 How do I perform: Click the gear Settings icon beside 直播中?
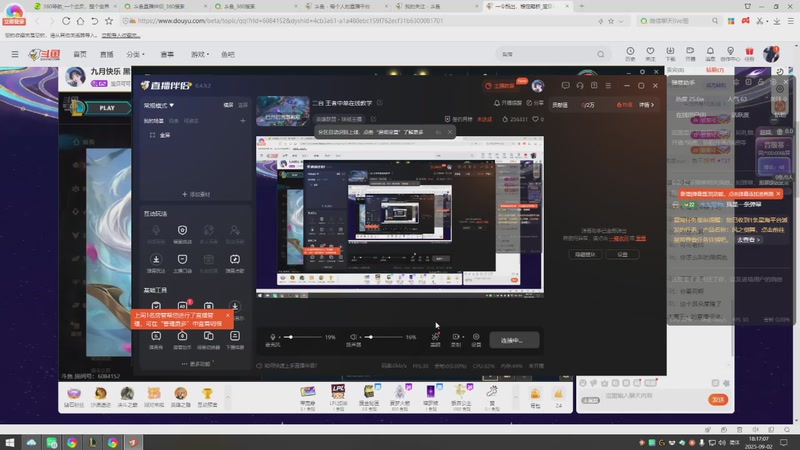(x=476, y=337)
